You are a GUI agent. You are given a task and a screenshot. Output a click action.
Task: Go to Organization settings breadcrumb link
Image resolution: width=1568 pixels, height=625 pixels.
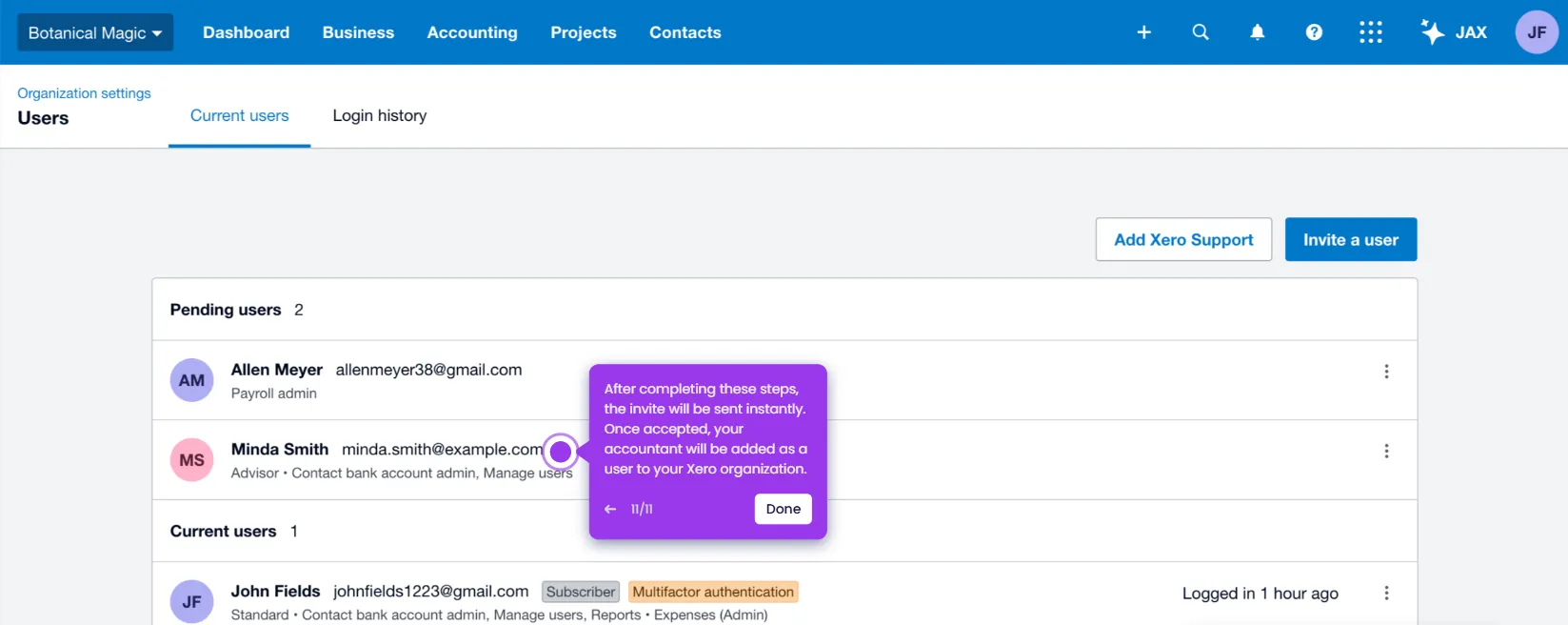pos(84,93)
